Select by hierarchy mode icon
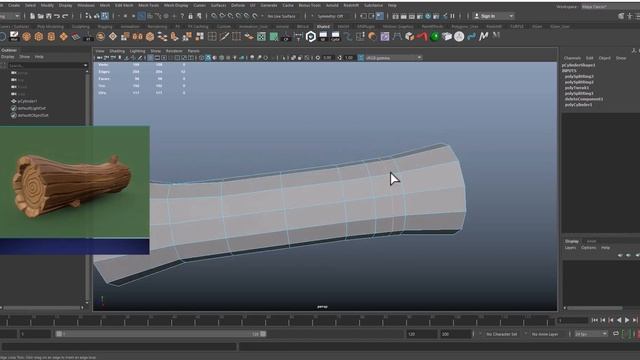640x360 pixels. [x=89, y=16]
